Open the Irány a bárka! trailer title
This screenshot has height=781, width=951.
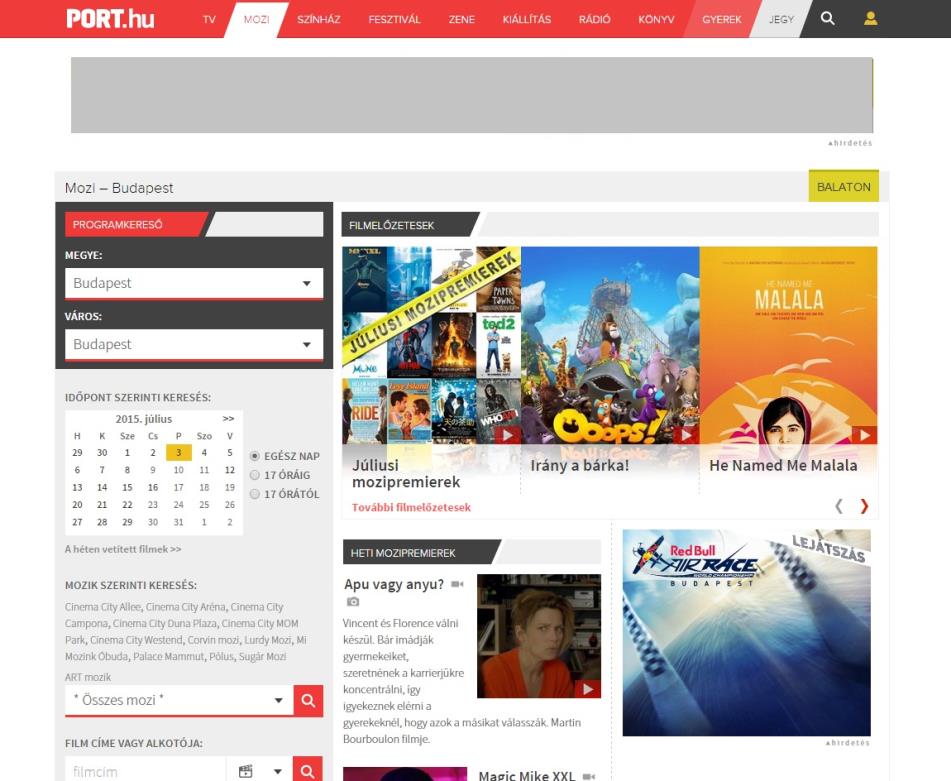pos(579,466)
